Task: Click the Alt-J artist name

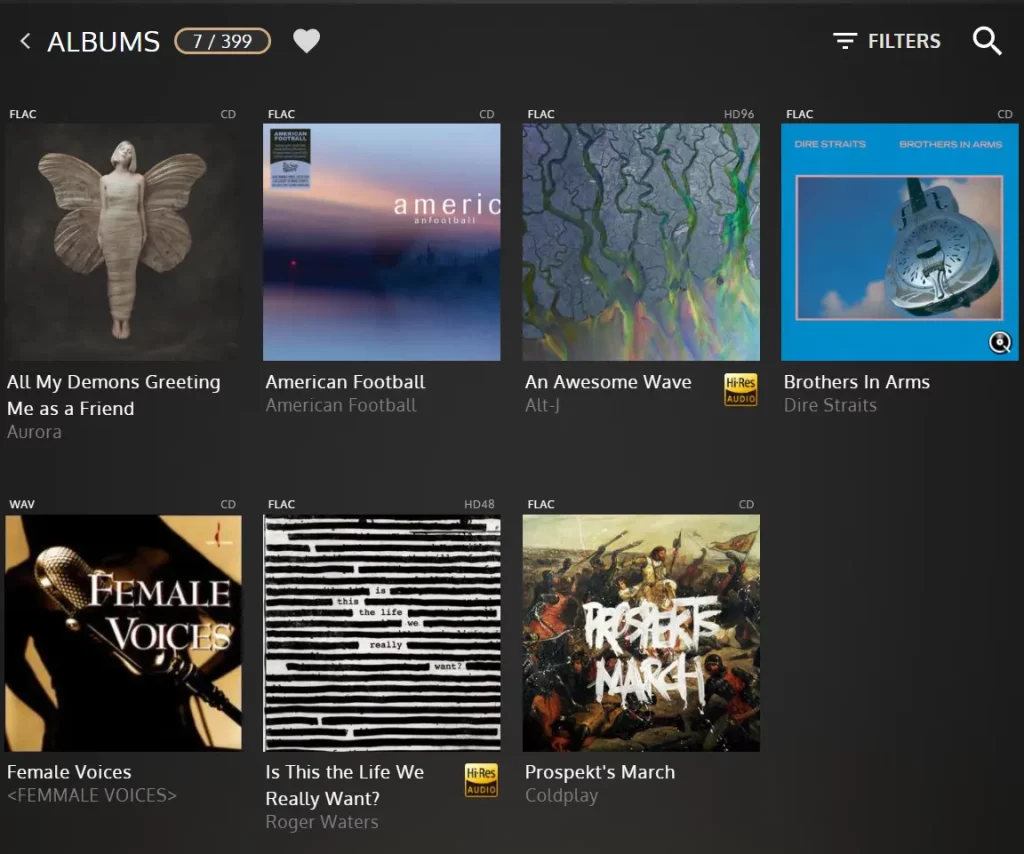Action: tap(542, 405)
